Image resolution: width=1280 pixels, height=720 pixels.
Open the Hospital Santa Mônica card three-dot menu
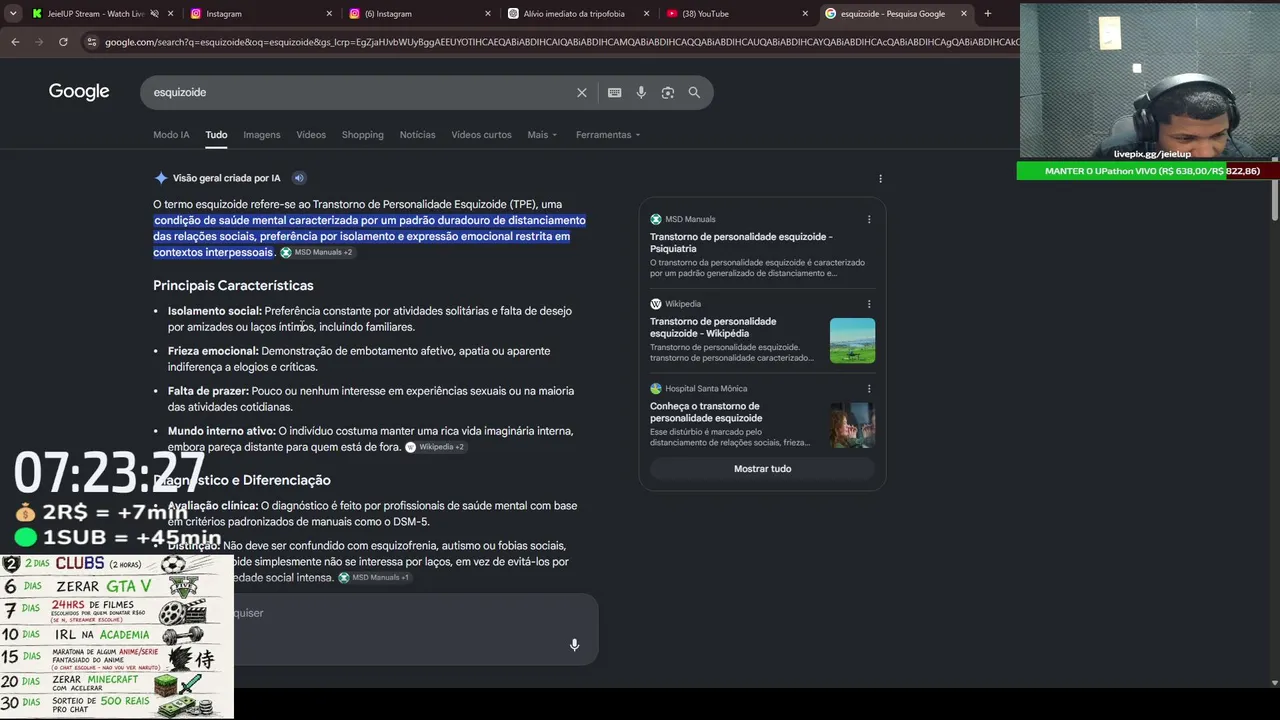(x=869, y=389)
